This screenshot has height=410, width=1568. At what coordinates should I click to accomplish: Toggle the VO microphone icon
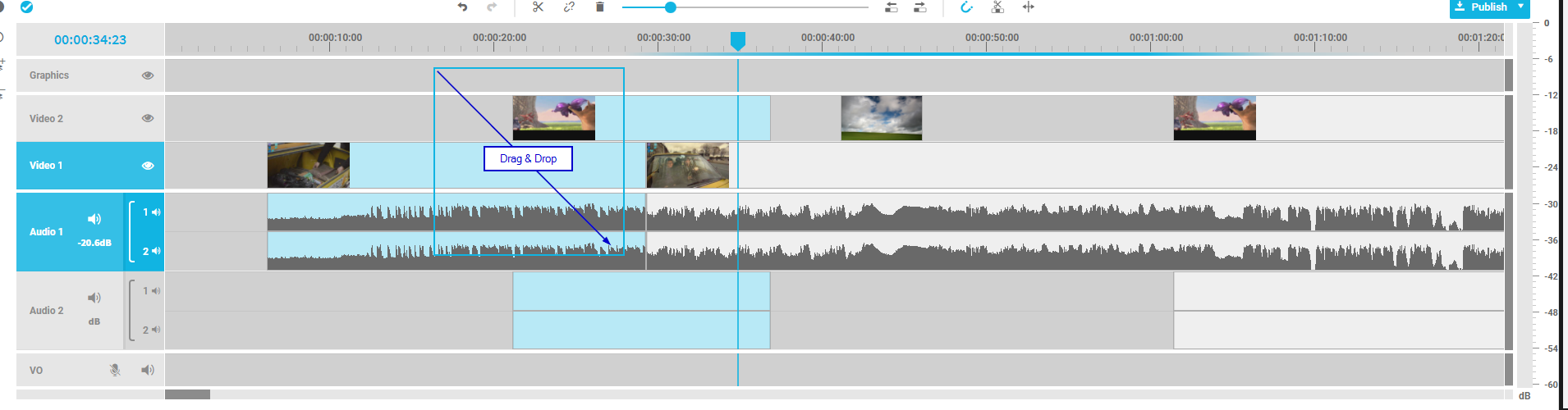point(115,370)
